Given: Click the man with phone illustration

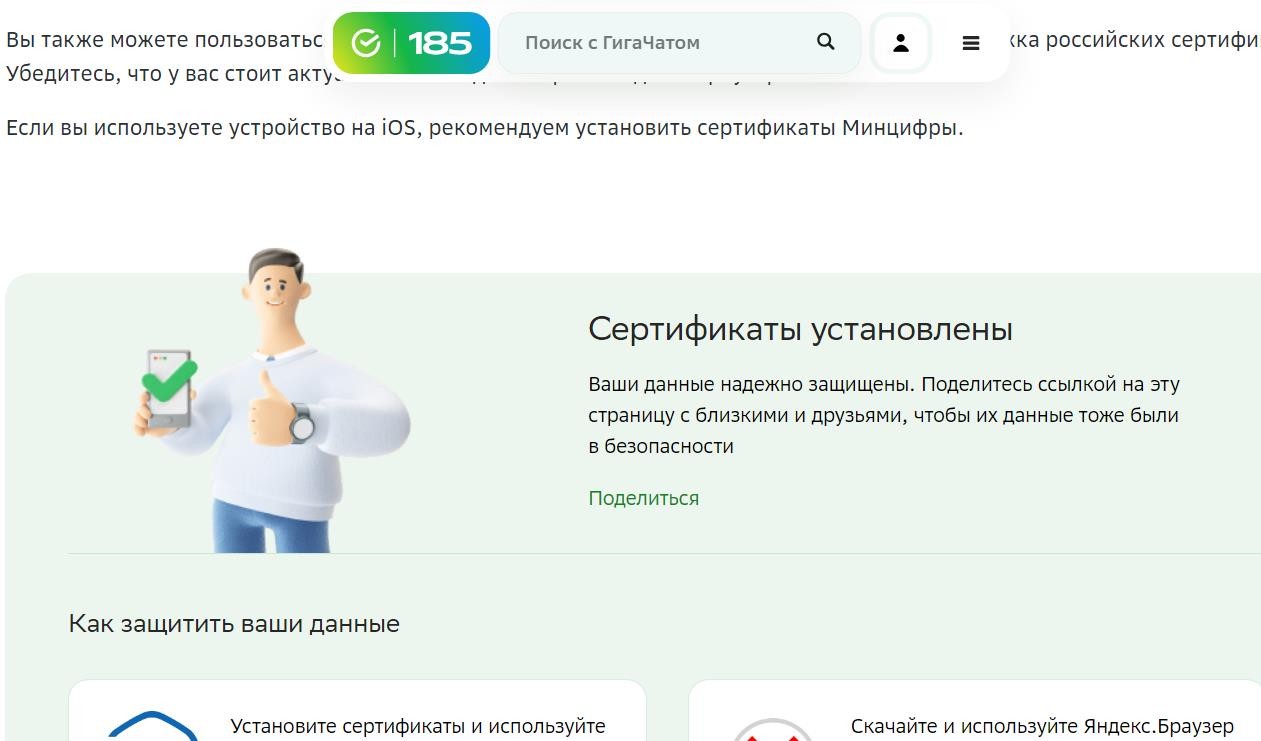Looking at the screenshot, I should point(272,400).
